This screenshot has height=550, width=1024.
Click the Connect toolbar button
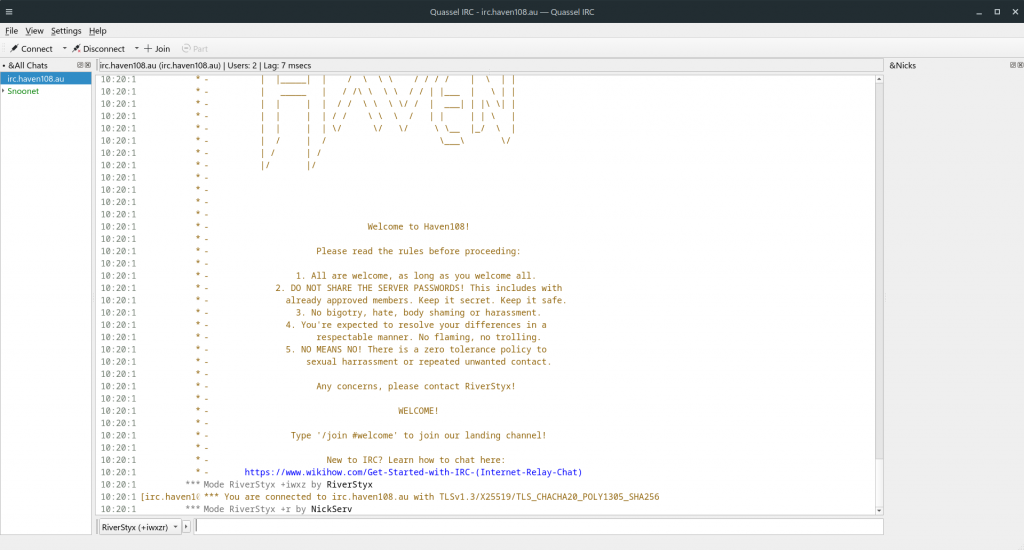tap(31, 48)
